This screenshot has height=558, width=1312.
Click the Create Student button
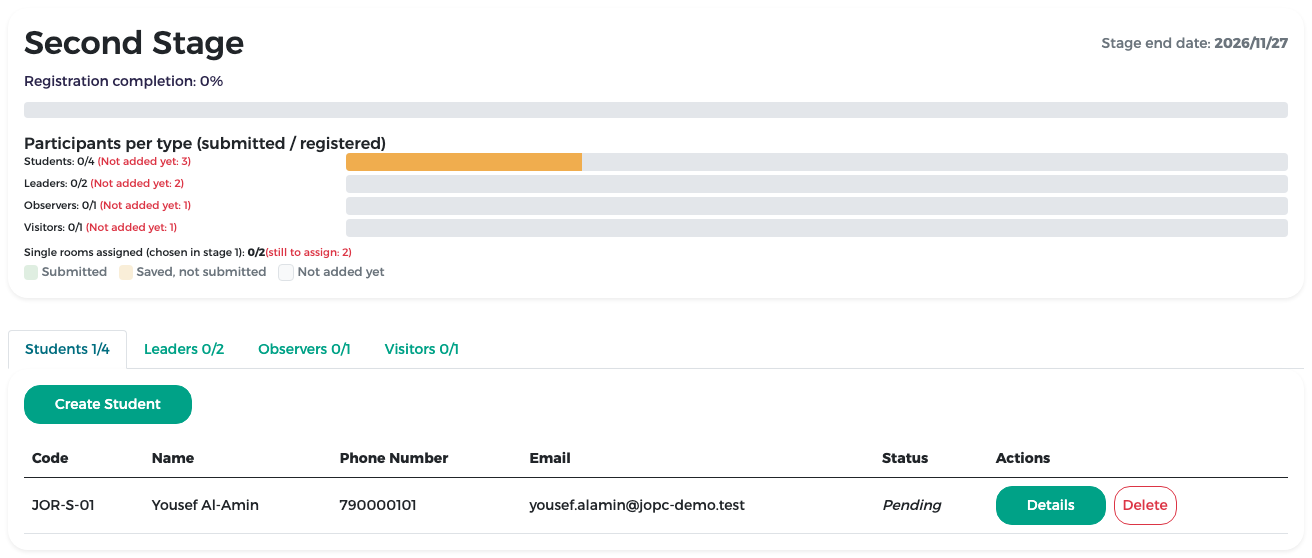(x=108, y=404)
